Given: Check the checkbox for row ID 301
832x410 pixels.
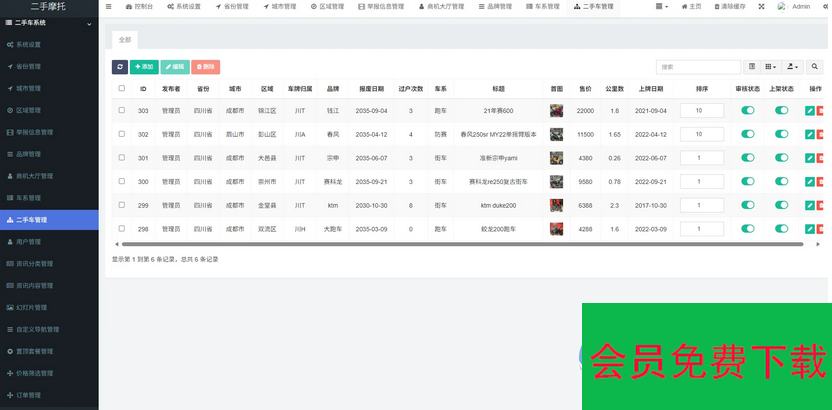Looking at the screenshot, I should pyautogui.click(x=122, y=157).
